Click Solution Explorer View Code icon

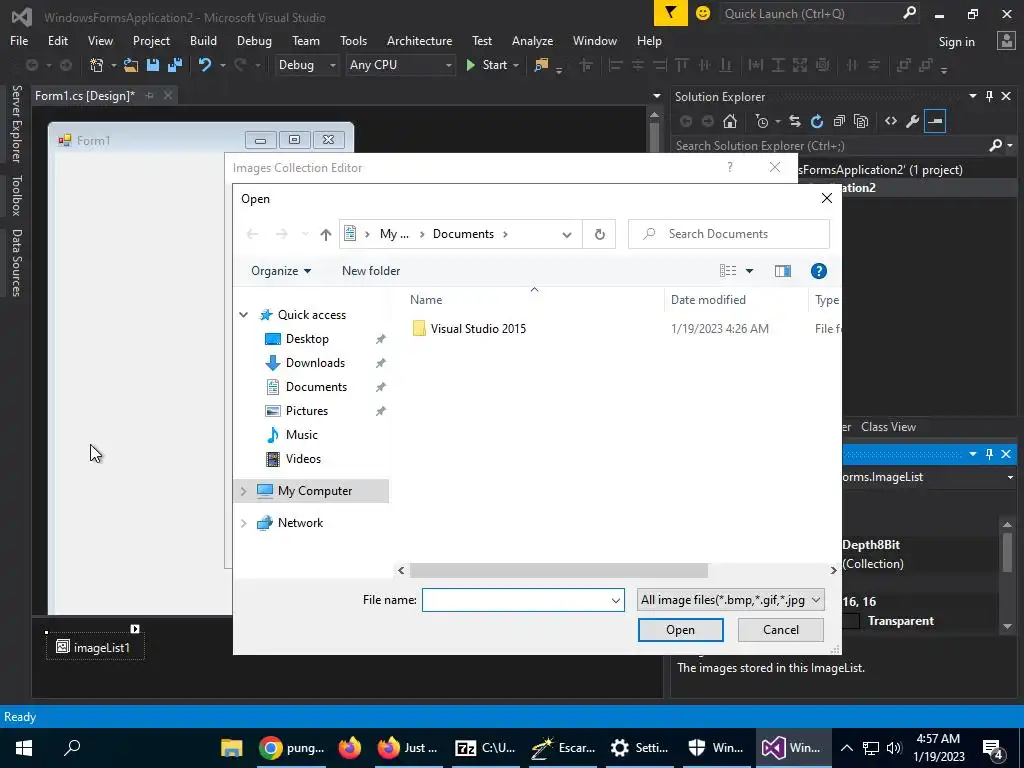pyautogui.click(x=891, y=121)
